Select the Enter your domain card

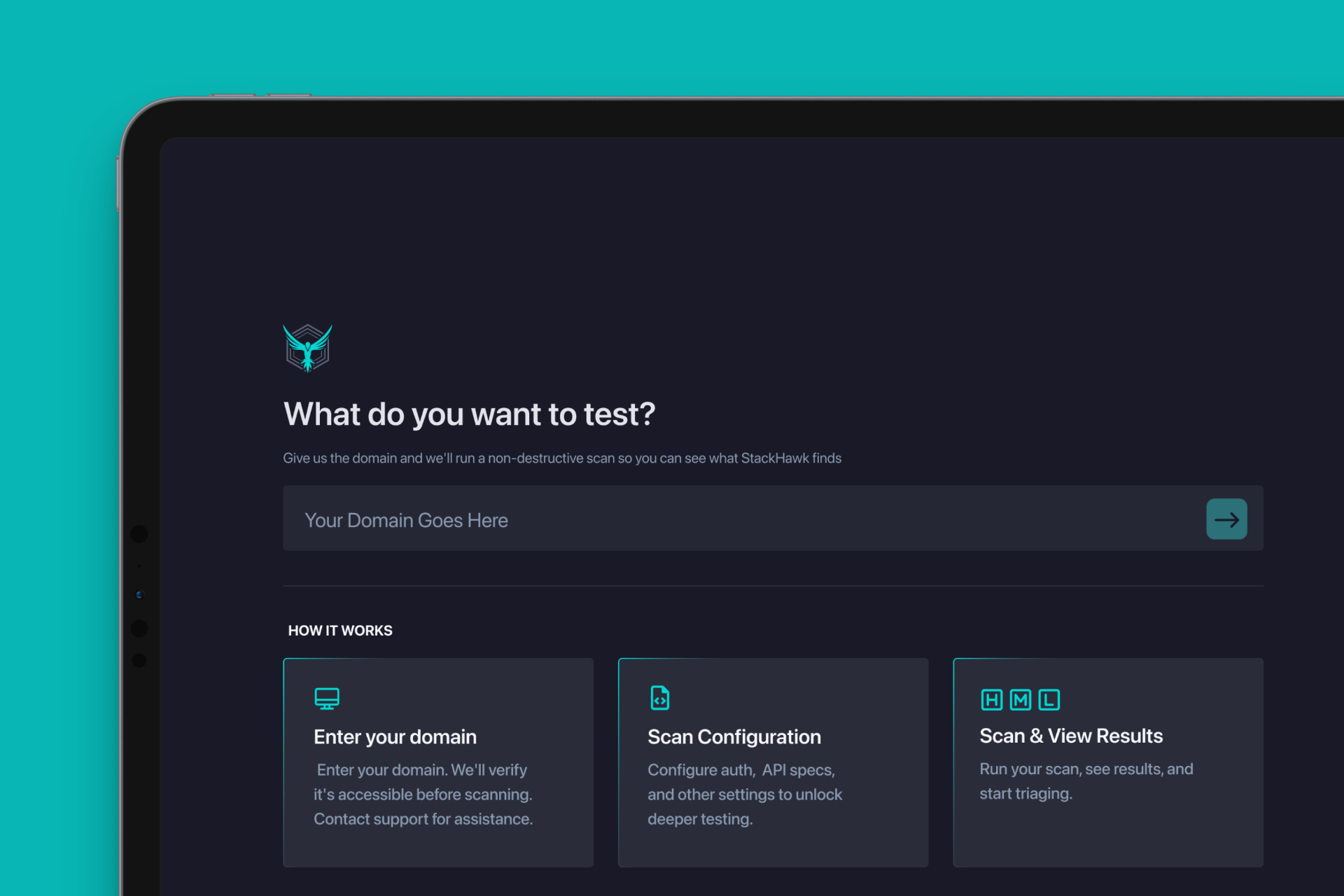(x=438, y=762)
